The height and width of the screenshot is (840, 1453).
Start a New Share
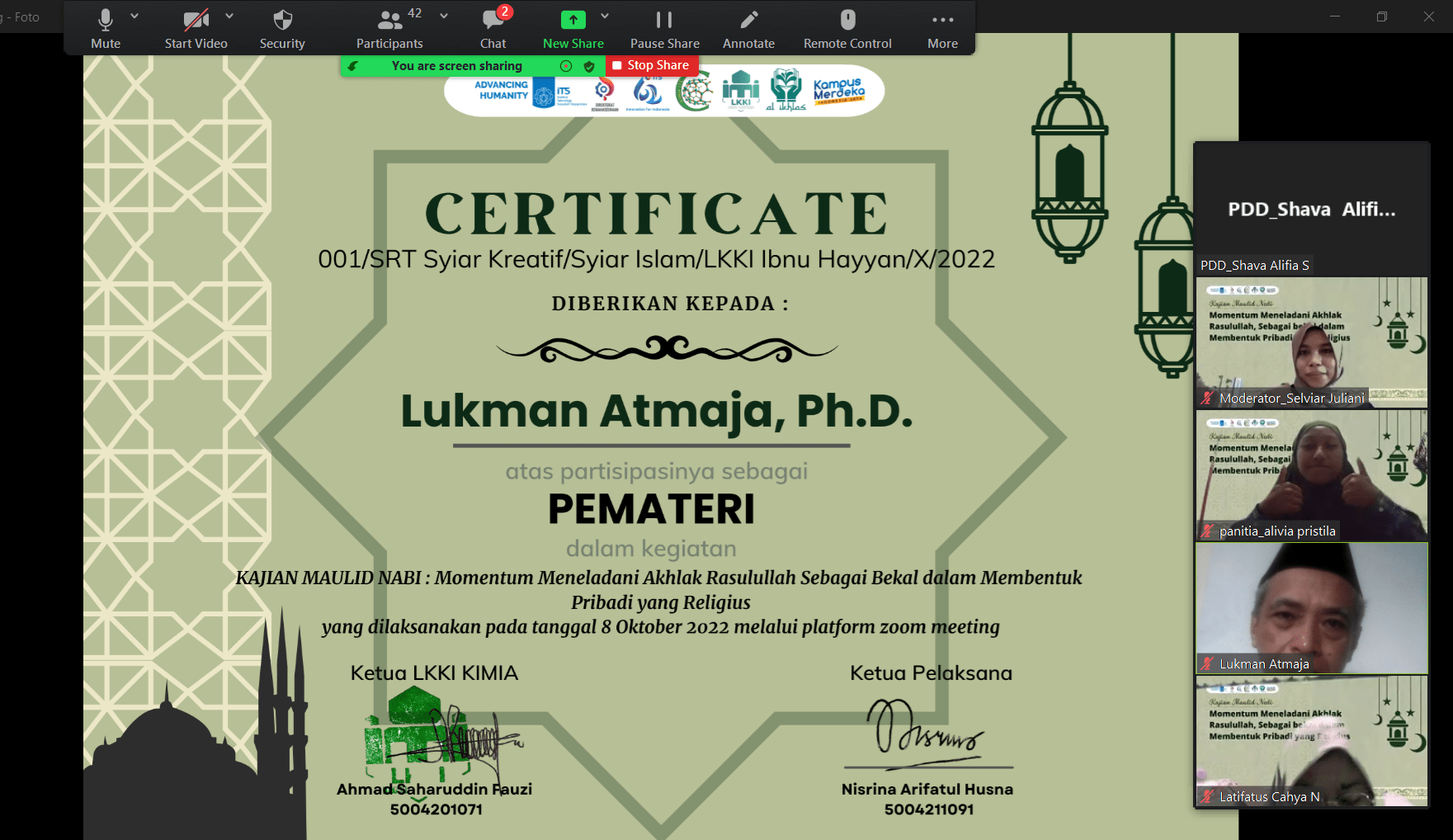click(573, 28)
